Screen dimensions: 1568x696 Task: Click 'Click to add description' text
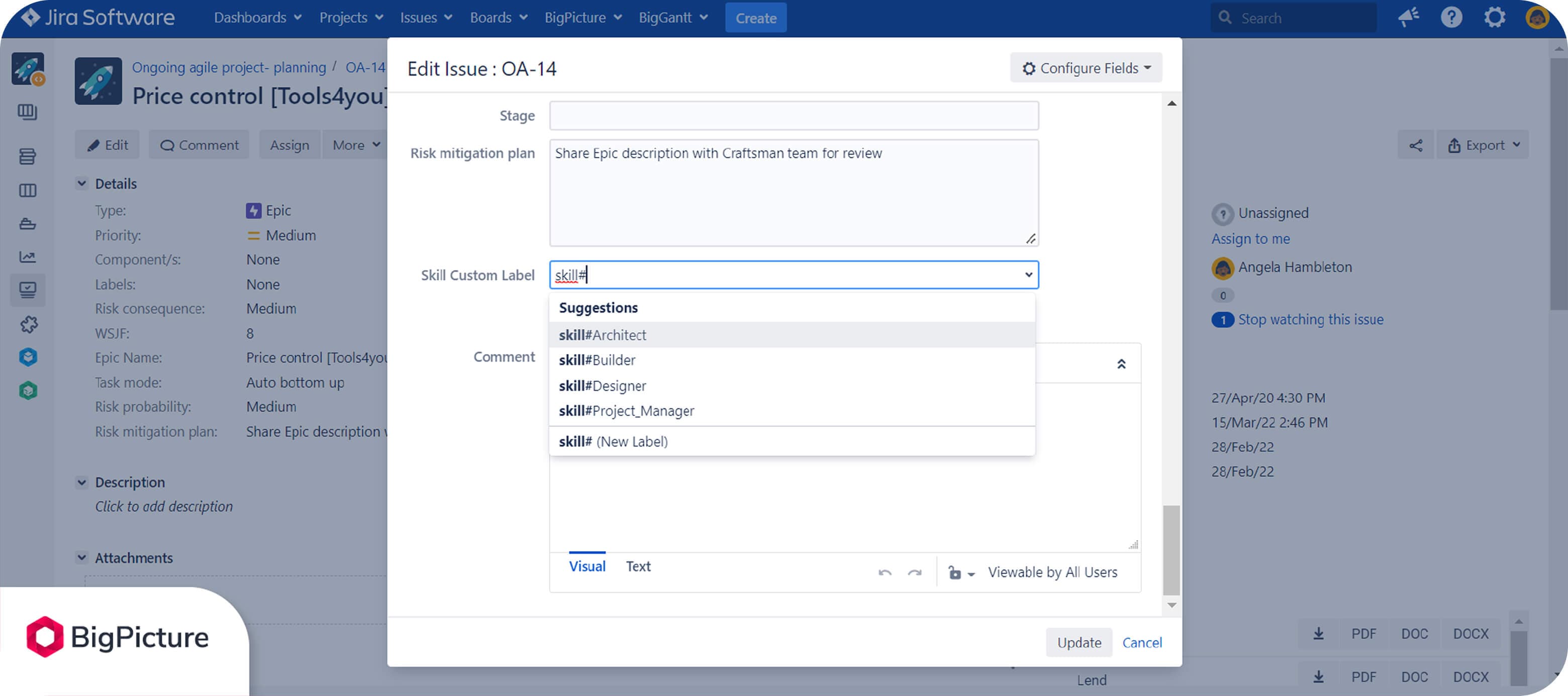164,506
